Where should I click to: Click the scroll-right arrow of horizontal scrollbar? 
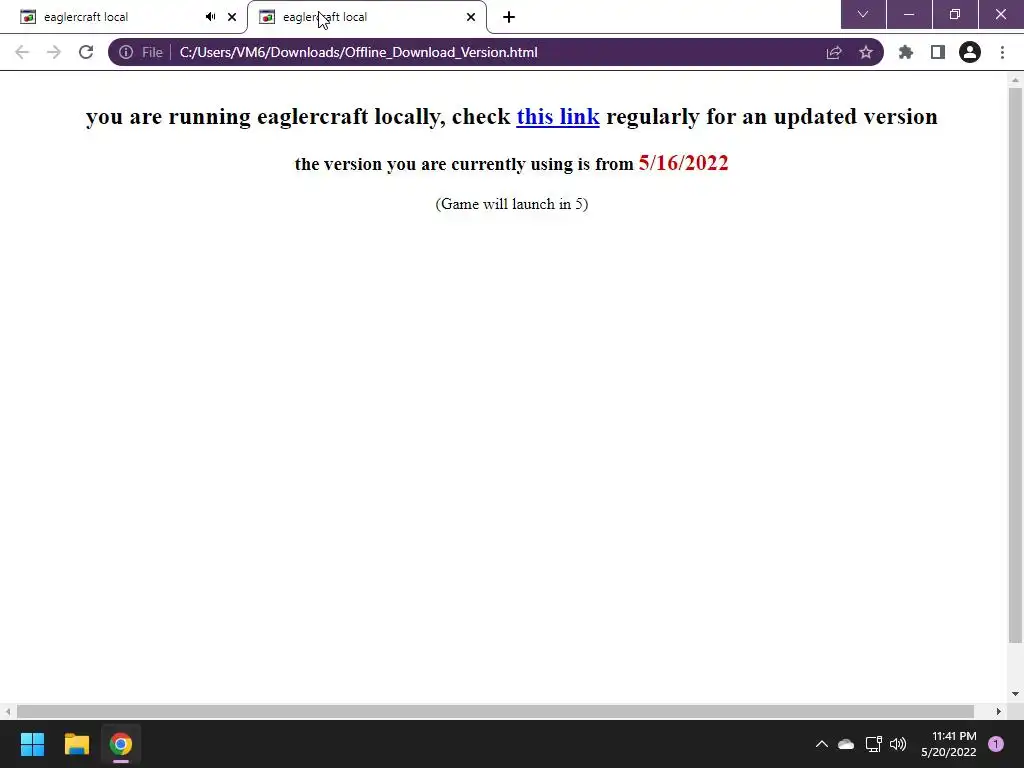click(x=999, y=711)
